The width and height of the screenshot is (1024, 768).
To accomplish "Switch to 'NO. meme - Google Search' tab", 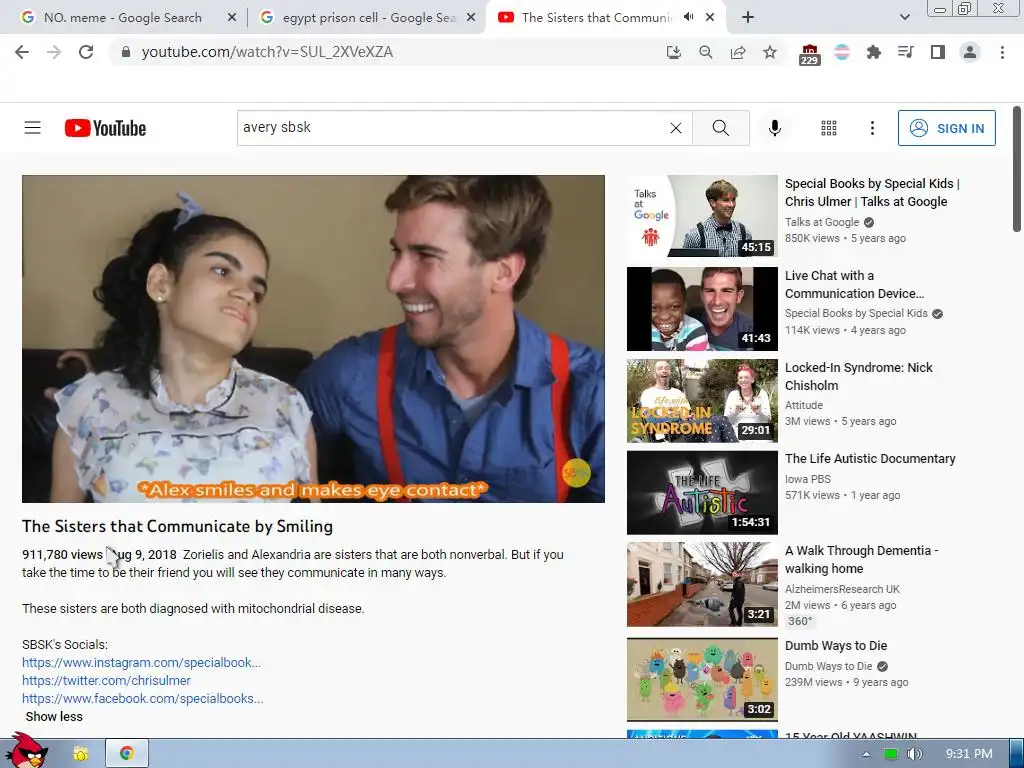I will point(122,18).
